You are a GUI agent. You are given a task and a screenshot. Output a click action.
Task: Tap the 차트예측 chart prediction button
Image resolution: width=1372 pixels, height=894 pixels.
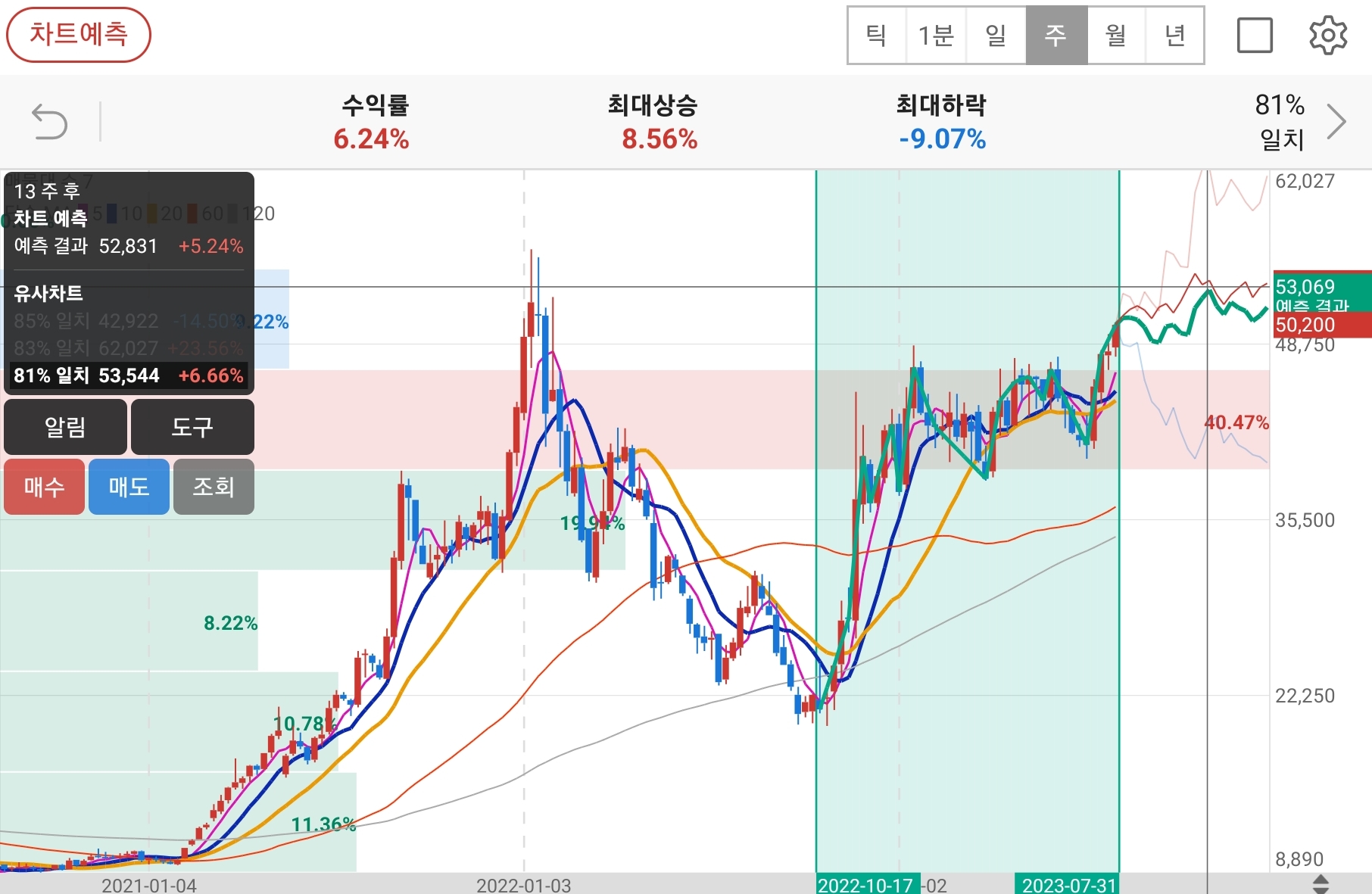pos(79,35)
